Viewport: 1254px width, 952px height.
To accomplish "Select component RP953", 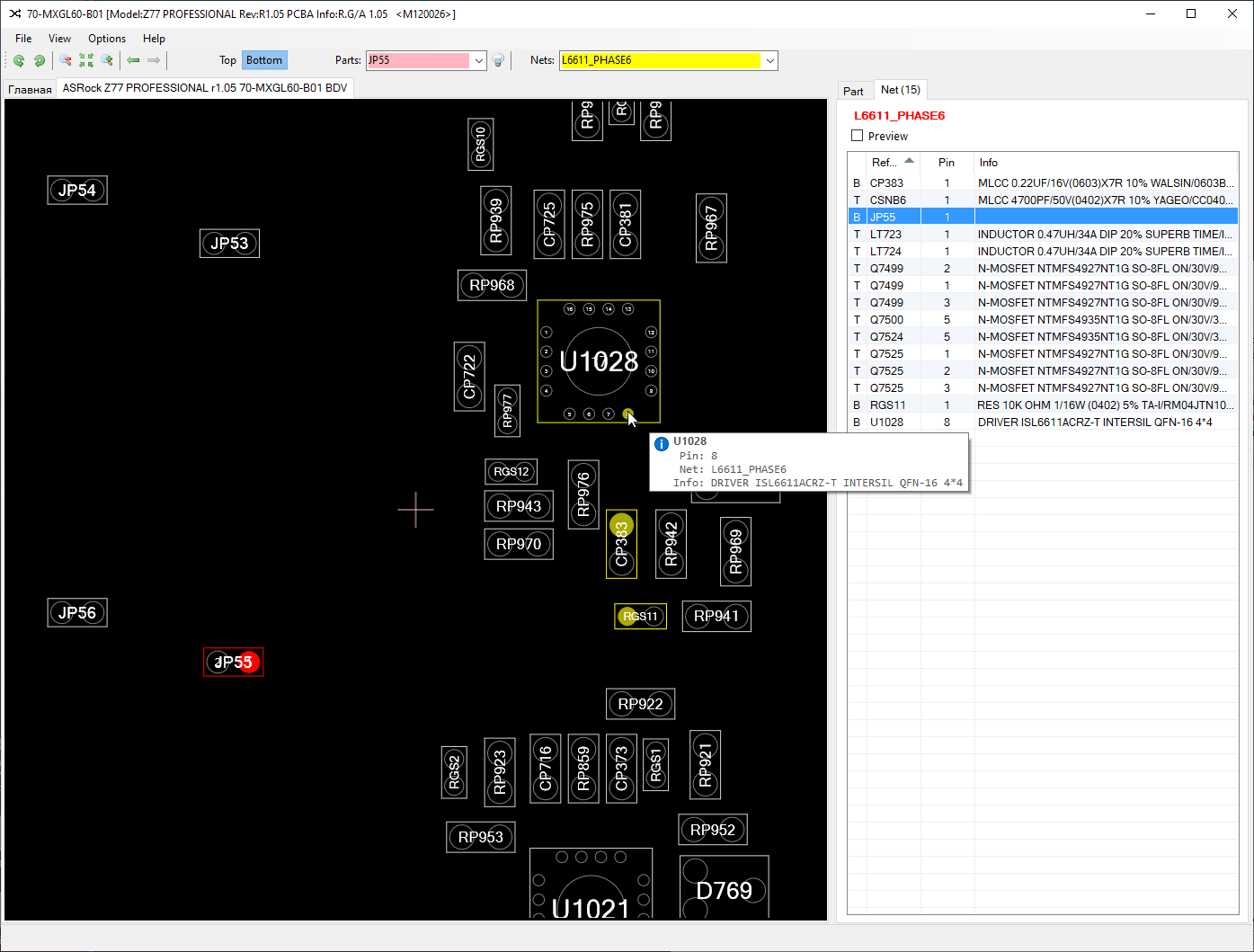I will pos(481,837).
